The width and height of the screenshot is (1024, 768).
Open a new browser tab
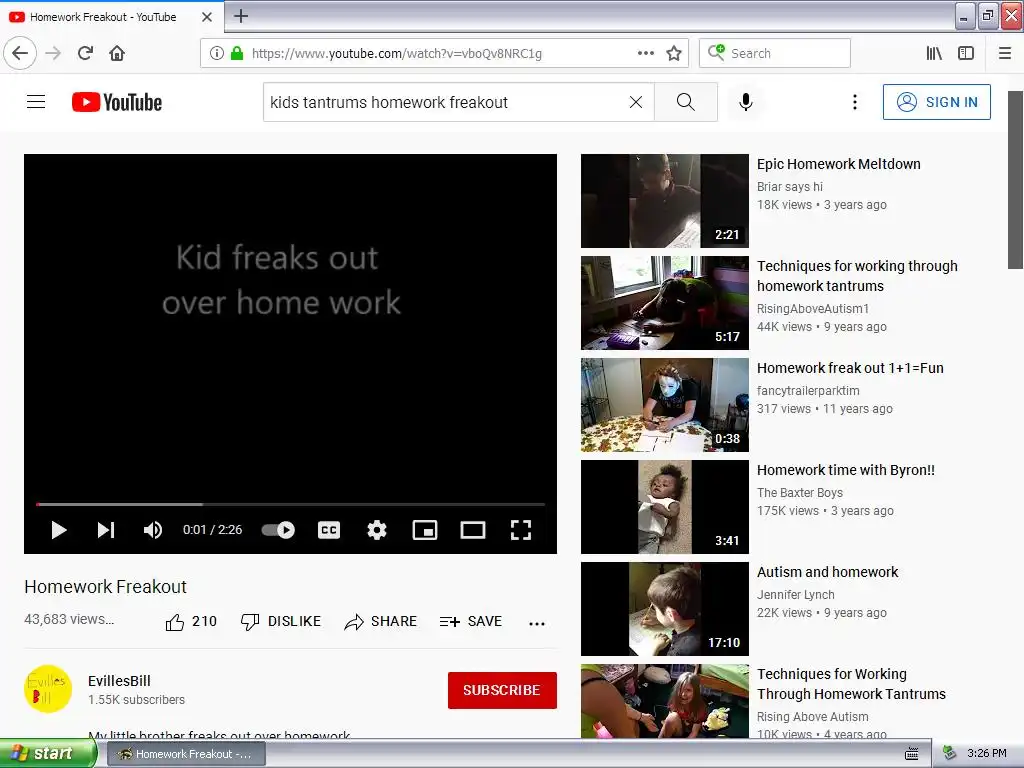[241, 16]
